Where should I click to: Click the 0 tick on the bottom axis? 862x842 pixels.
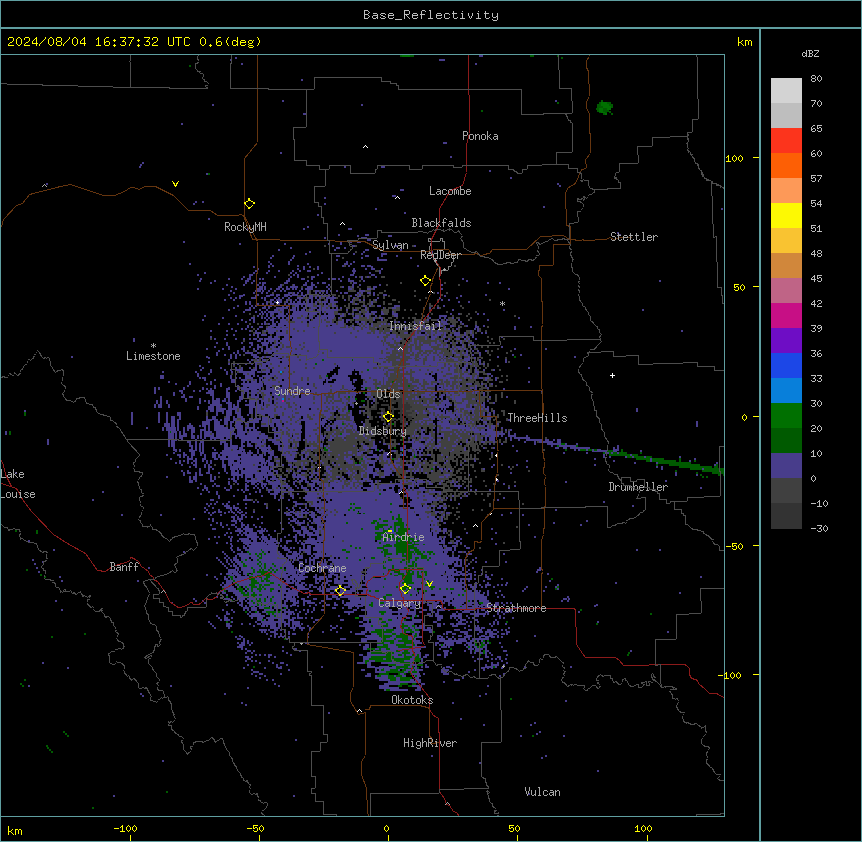pyautogui.click(x=386, y=828)
